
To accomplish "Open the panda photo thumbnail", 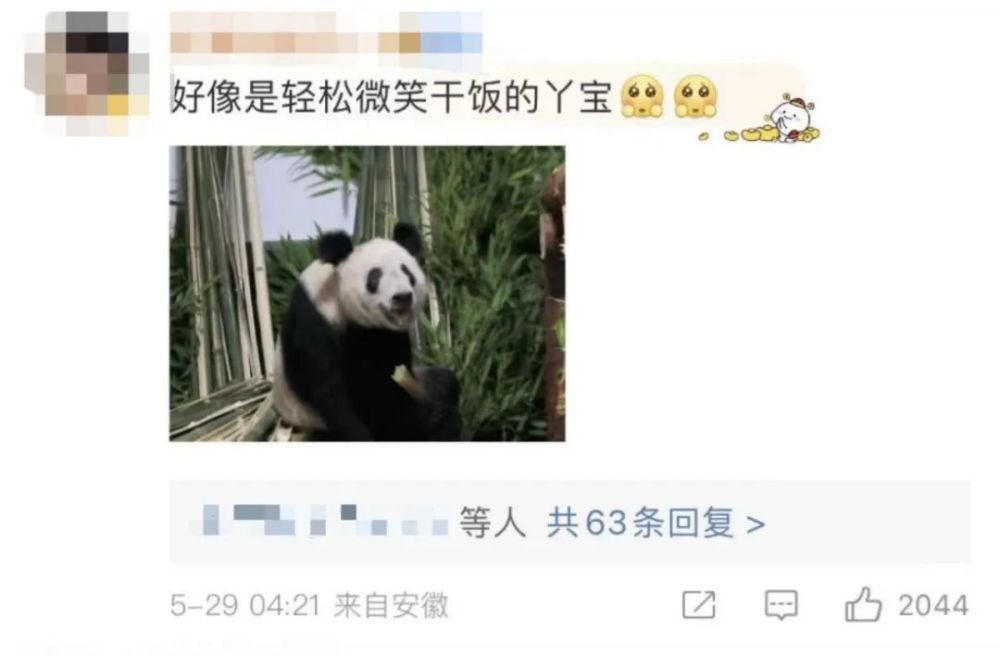I will click(x=367, y=293).
